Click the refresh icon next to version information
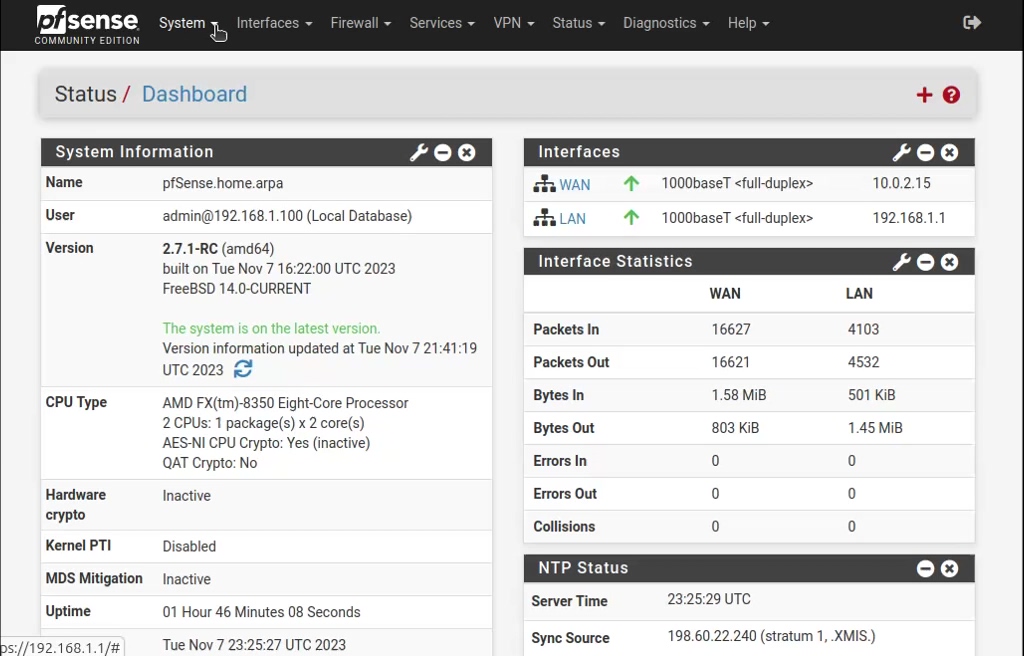The image size is (1024, 656). 242,369
